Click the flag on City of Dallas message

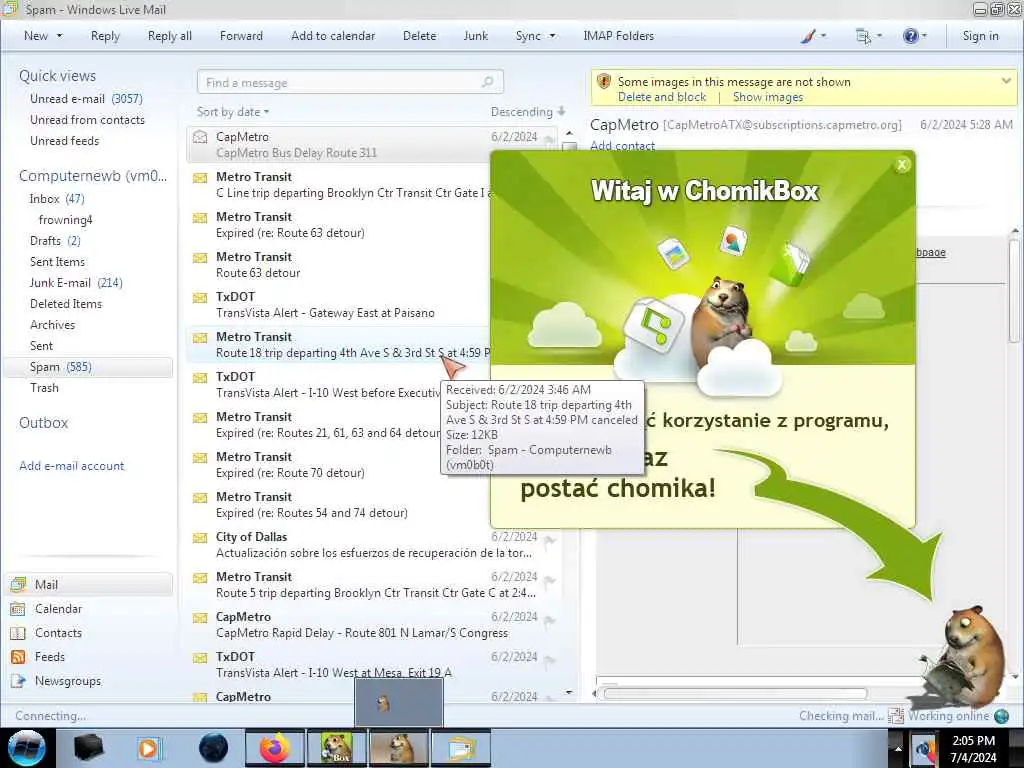pos(550,540)
